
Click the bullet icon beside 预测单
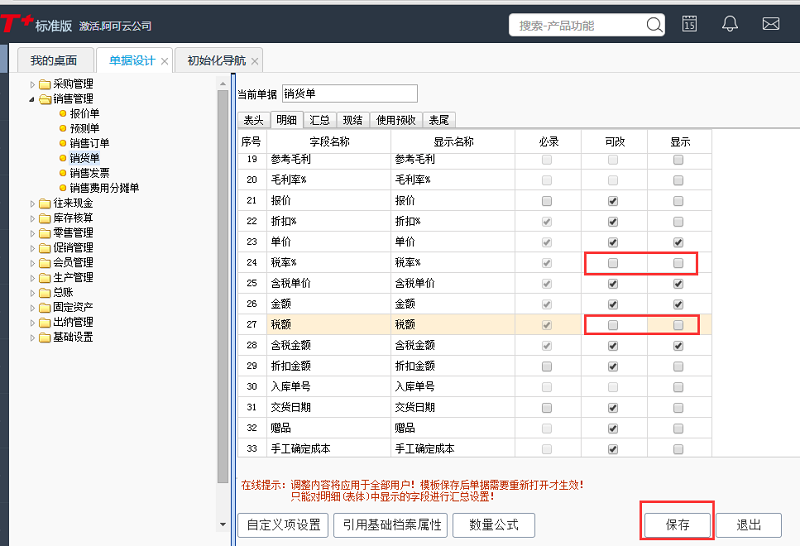coord(63,128)
